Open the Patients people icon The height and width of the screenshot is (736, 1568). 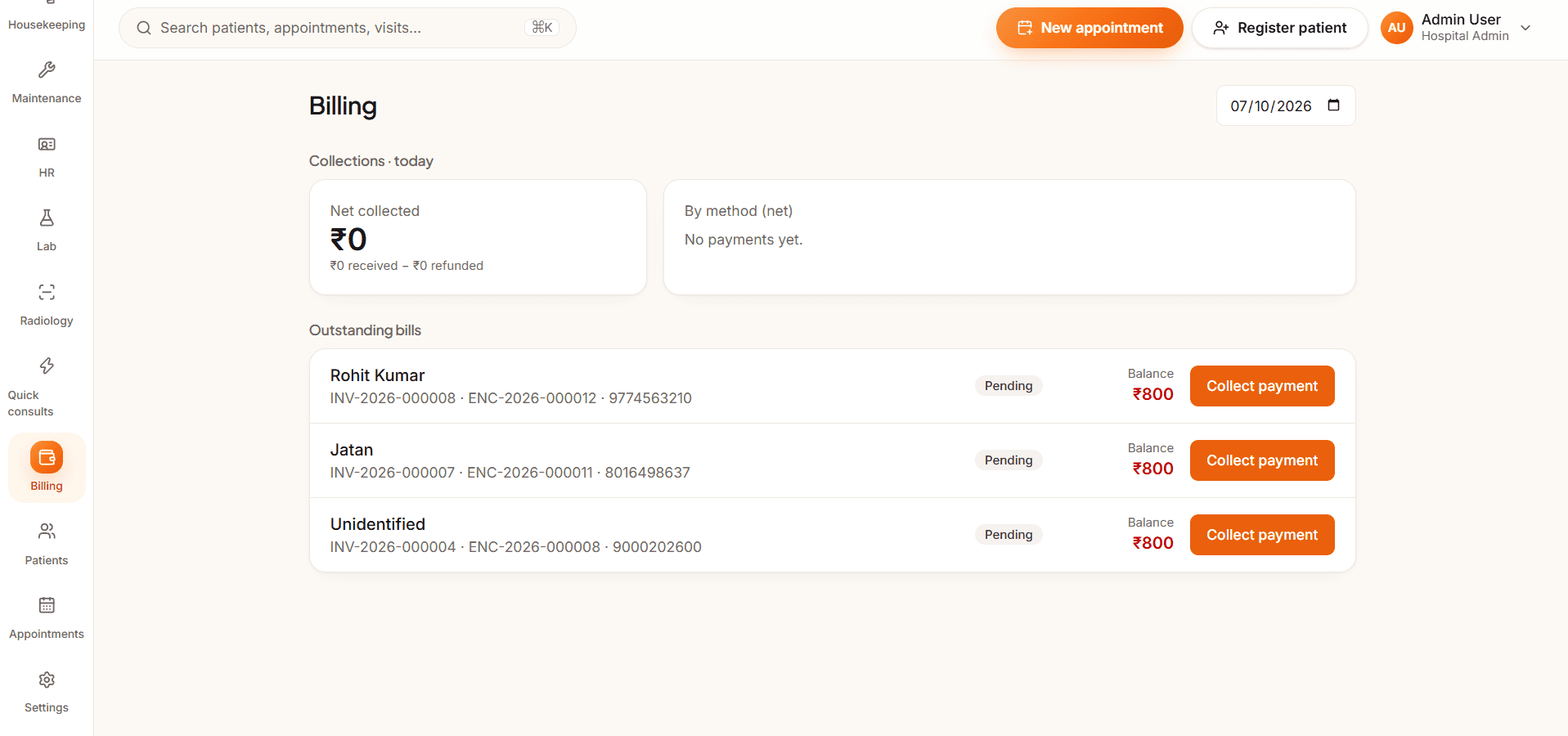click(x=47, y=532)
